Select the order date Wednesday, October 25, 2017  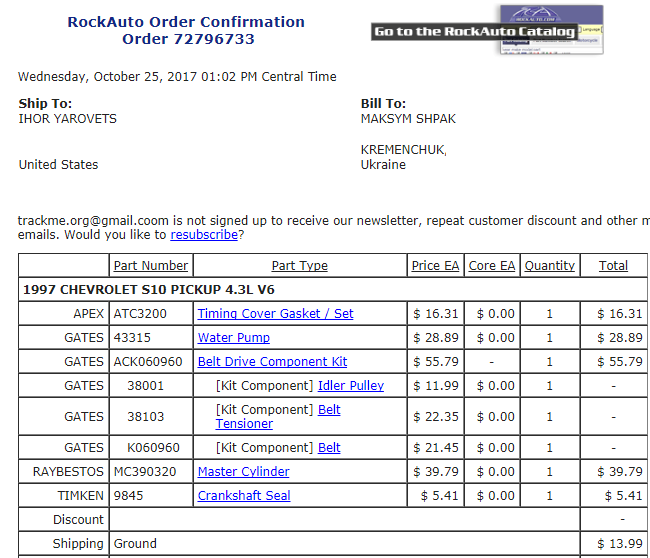point(107,77)
